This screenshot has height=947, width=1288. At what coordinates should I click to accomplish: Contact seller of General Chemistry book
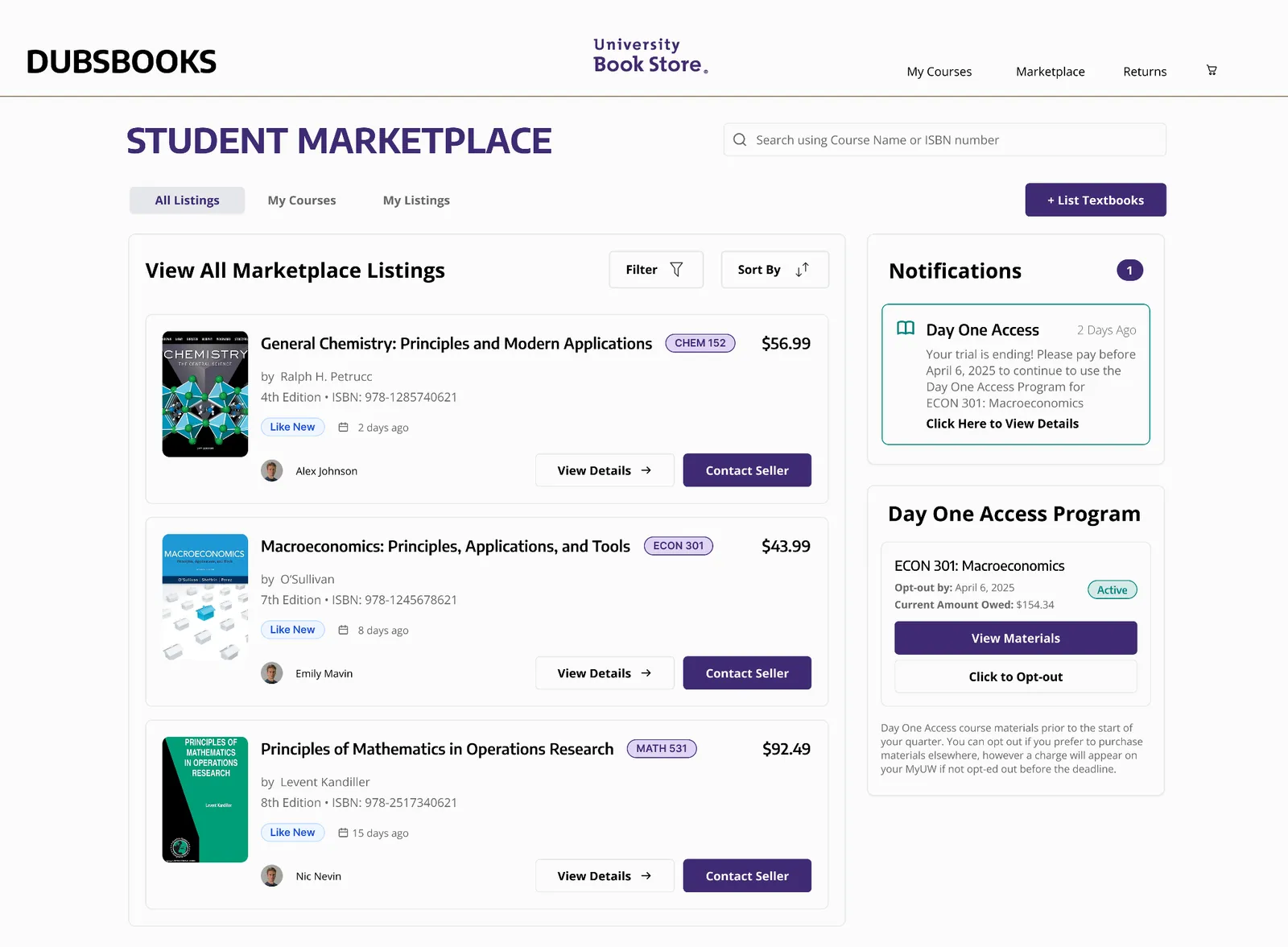[x=747, y=470]
